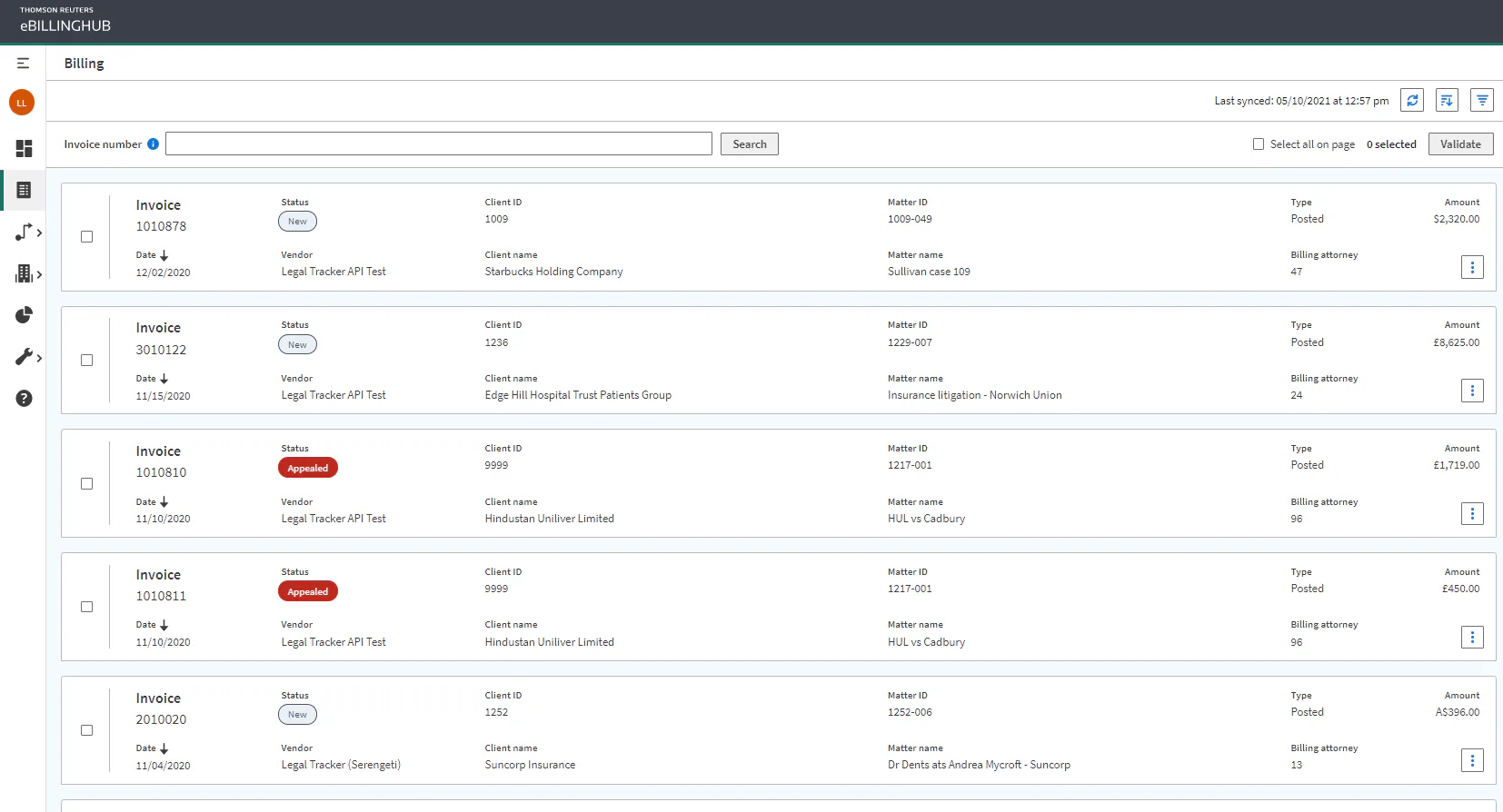Open the three-dot menu for invoice 3010122
The image size is (1503, 812).
click(x=1472, y=391)
